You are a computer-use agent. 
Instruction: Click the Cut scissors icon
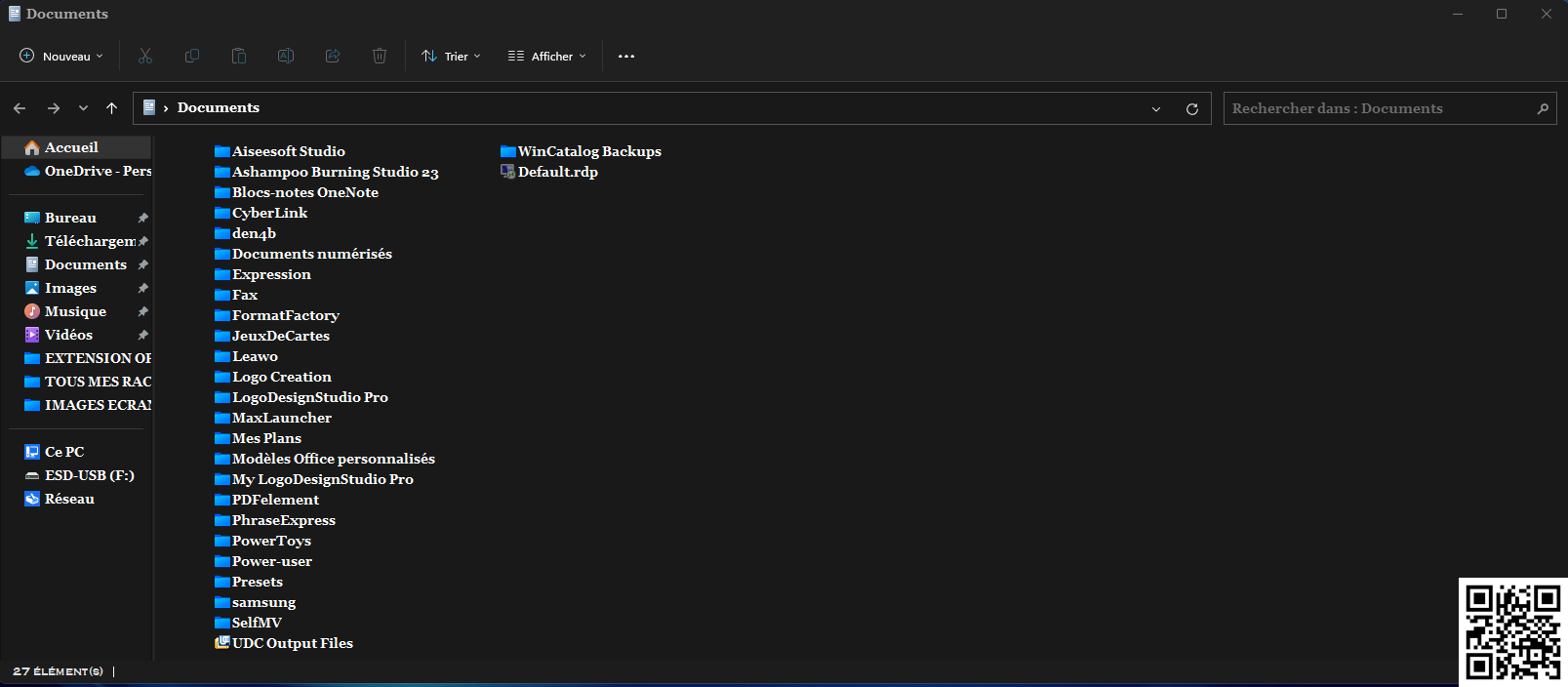tap(145, 56)
